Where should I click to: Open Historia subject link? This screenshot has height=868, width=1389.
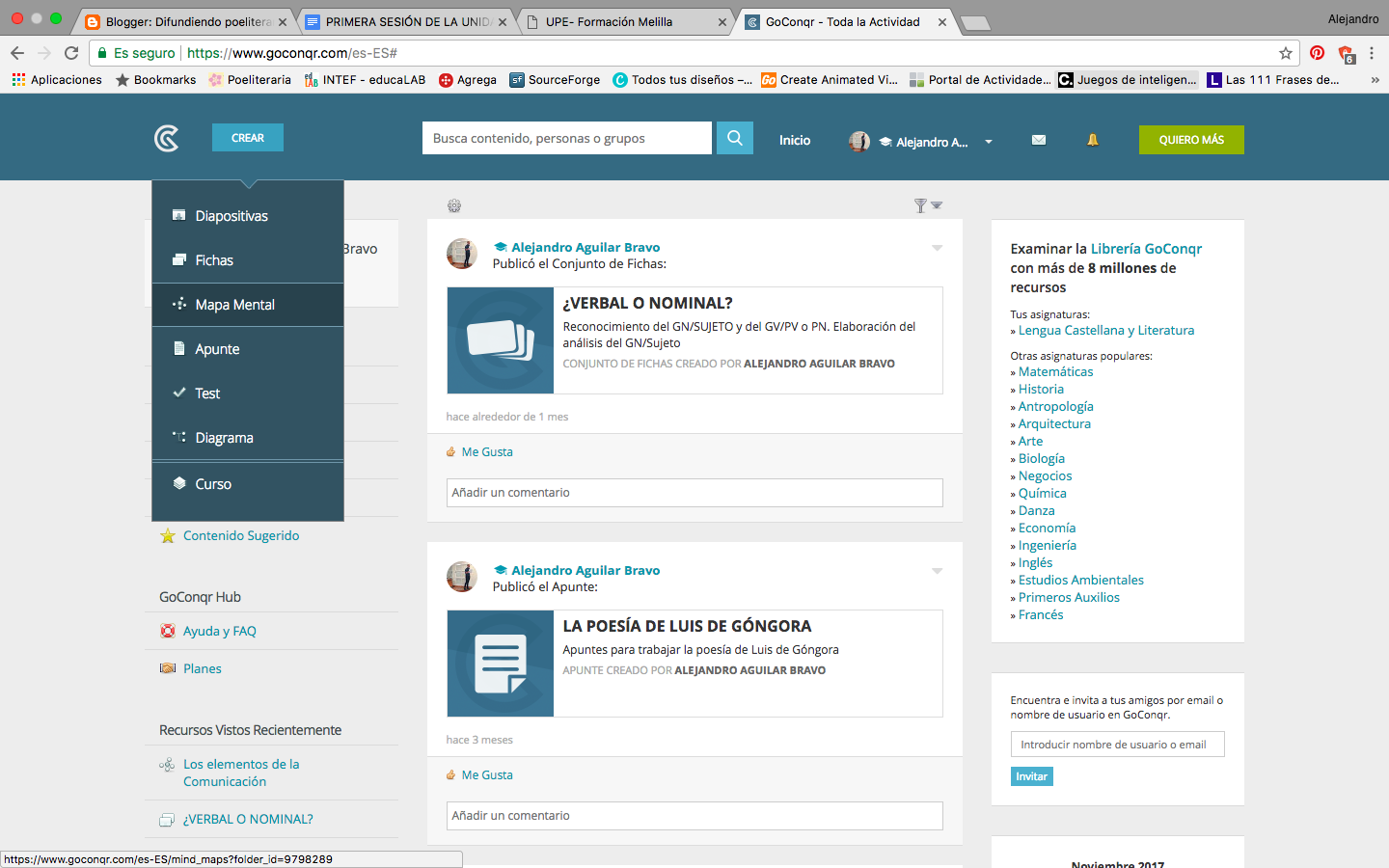1041,389
